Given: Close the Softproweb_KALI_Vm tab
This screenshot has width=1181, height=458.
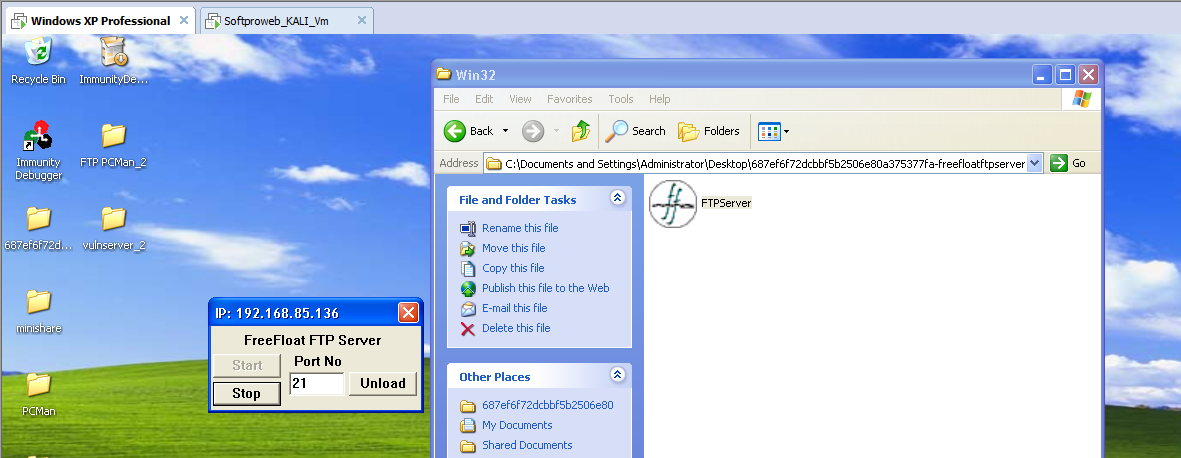Looking at the screenshot, I should (362, 20).
